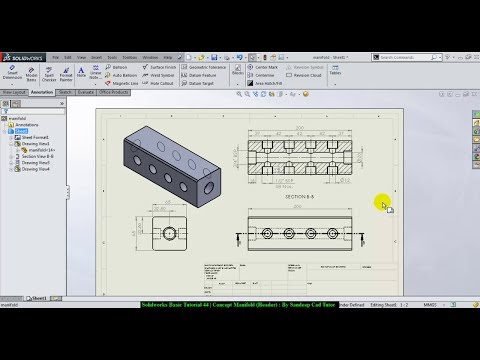Click the Save icon in quick access toolbar
This screenshot has width=480, height=360.
tap(214, 57)
